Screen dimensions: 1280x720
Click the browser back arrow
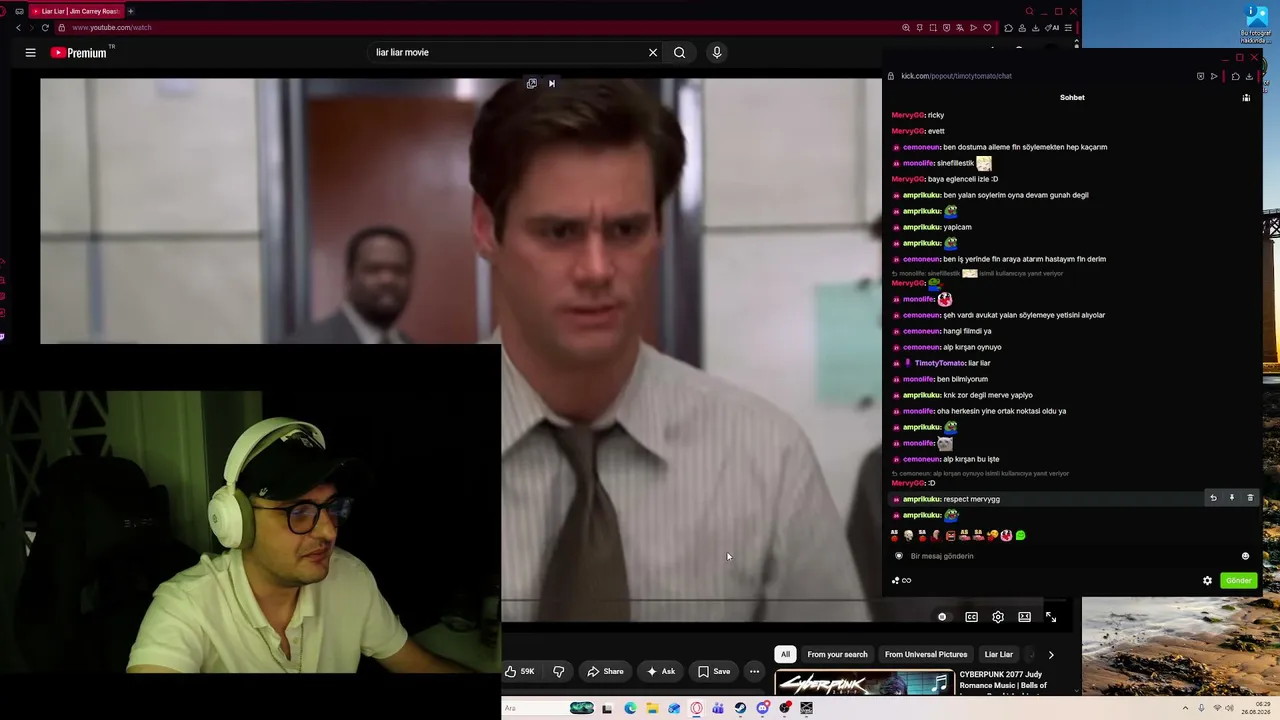click(x=18, y=28)
